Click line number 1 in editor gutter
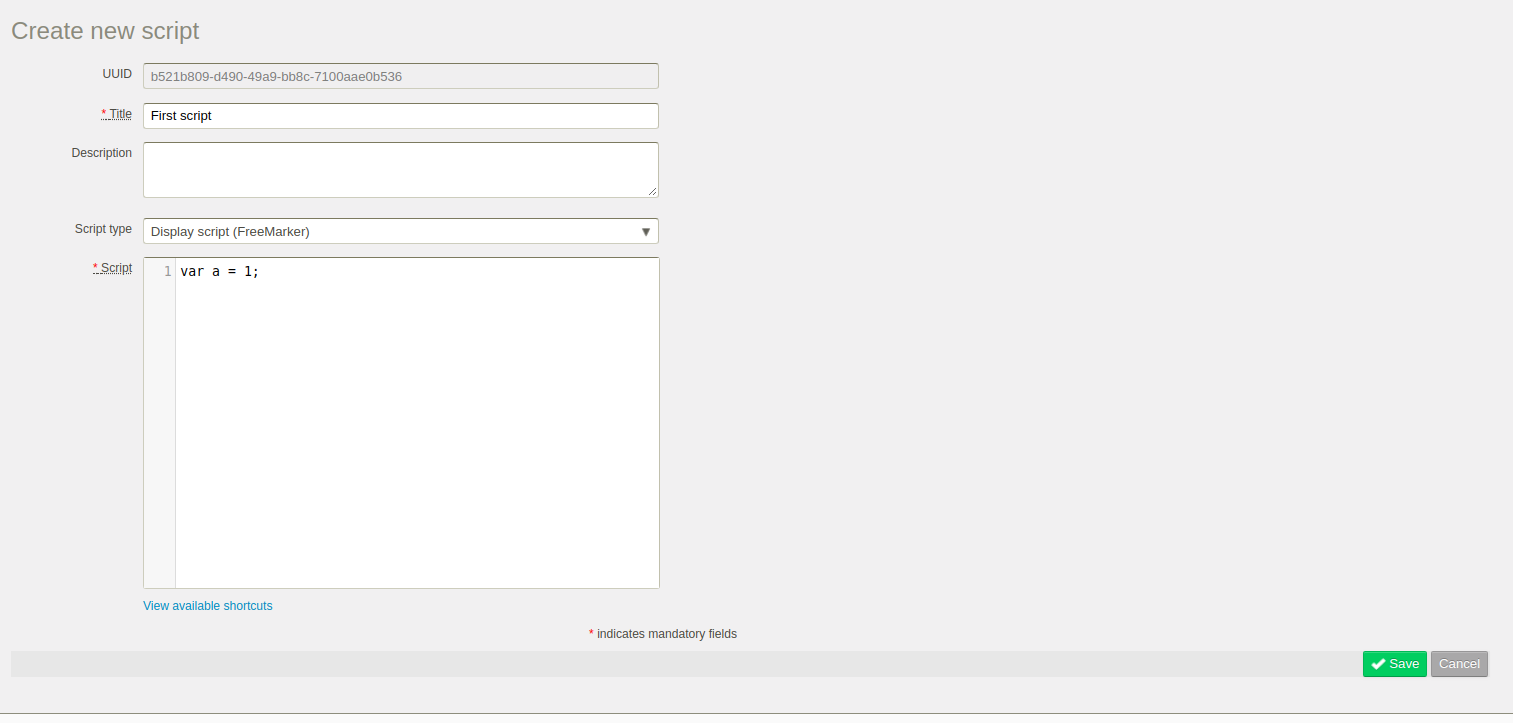 [167, 271]
